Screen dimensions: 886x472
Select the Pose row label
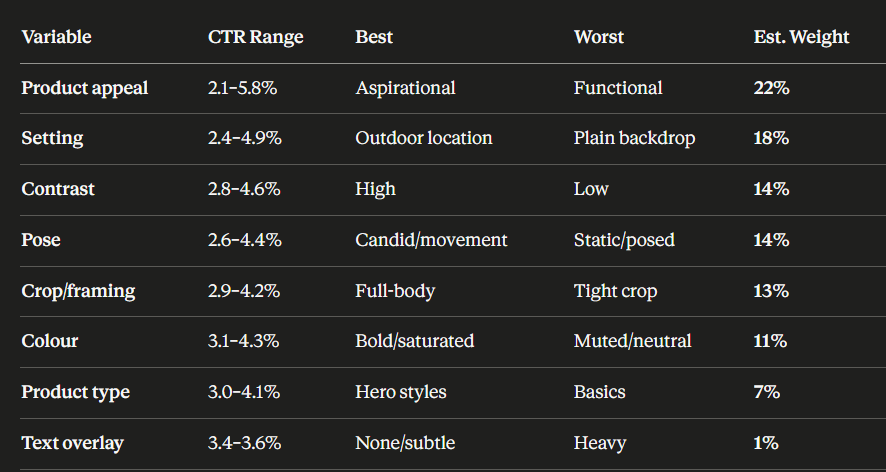[x=41, y=240]
